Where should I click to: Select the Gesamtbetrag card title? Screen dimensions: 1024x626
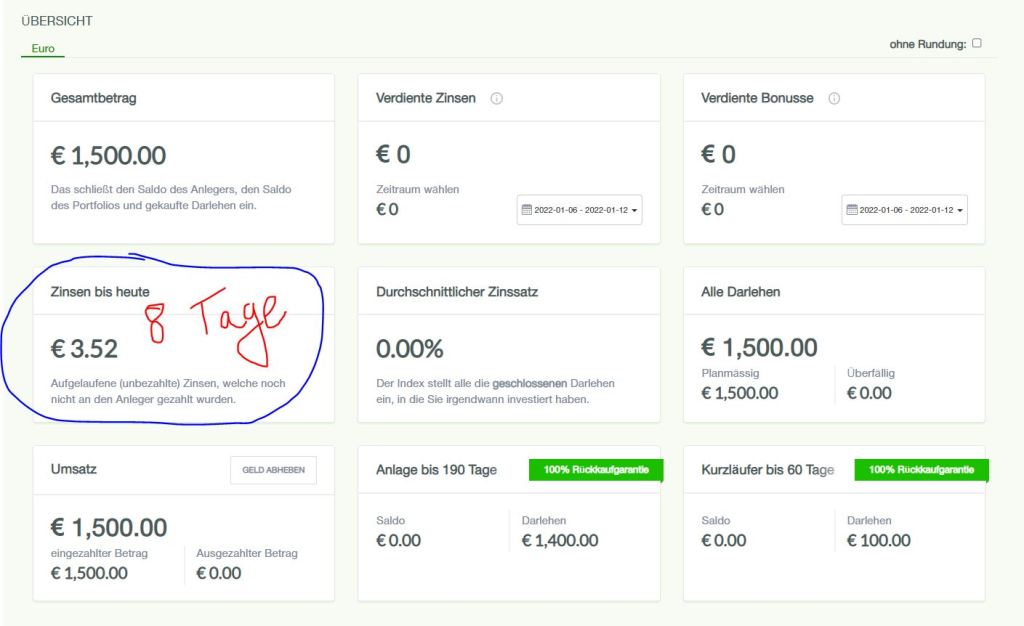click(x=93, y=98)
